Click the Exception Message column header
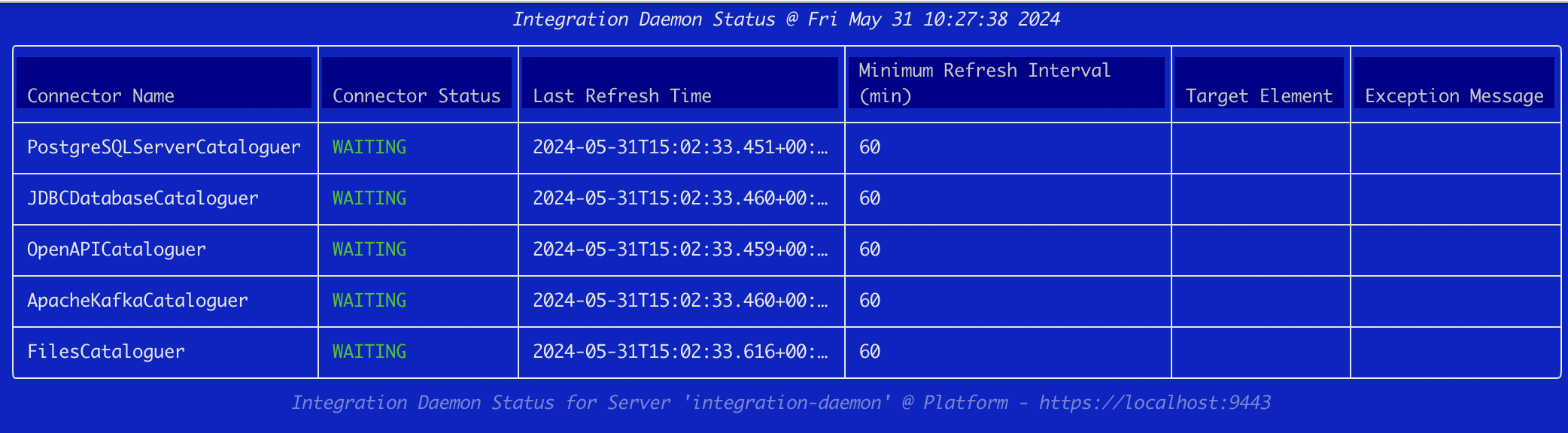 [x=1454, y=96]
